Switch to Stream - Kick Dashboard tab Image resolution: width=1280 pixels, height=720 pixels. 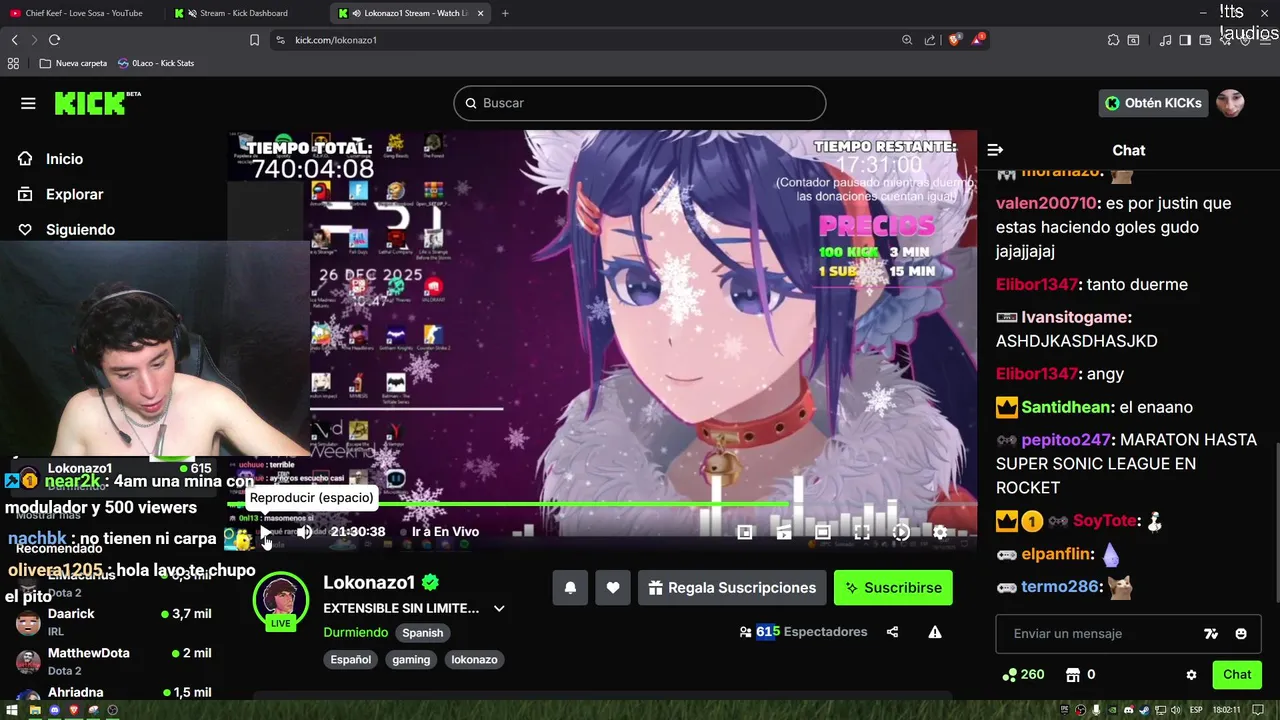(238, 13)
